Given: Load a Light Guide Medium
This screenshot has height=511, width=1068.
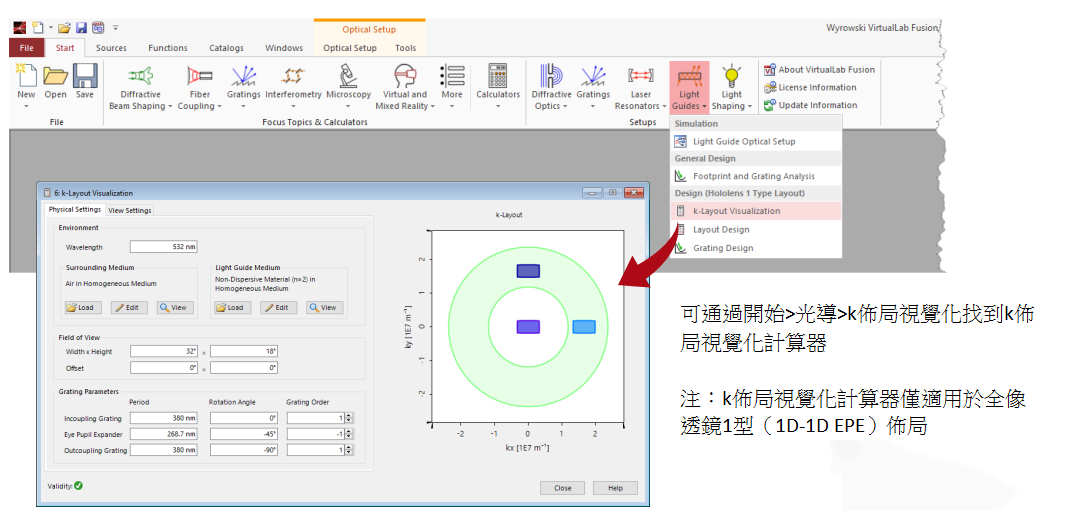Looking at the screenshot, I should click(233, 307).
